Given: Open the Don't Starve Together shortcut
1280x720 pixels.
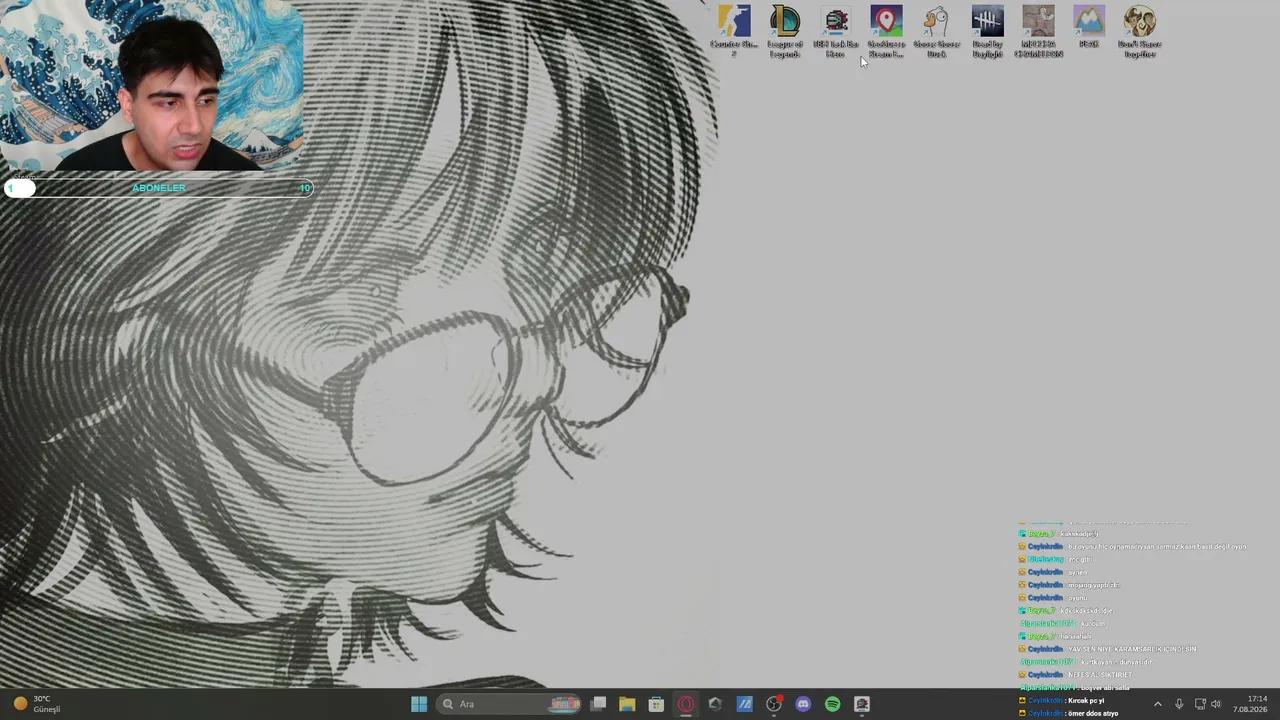Looking at the screenshot, I should [x=1139, y=31].
